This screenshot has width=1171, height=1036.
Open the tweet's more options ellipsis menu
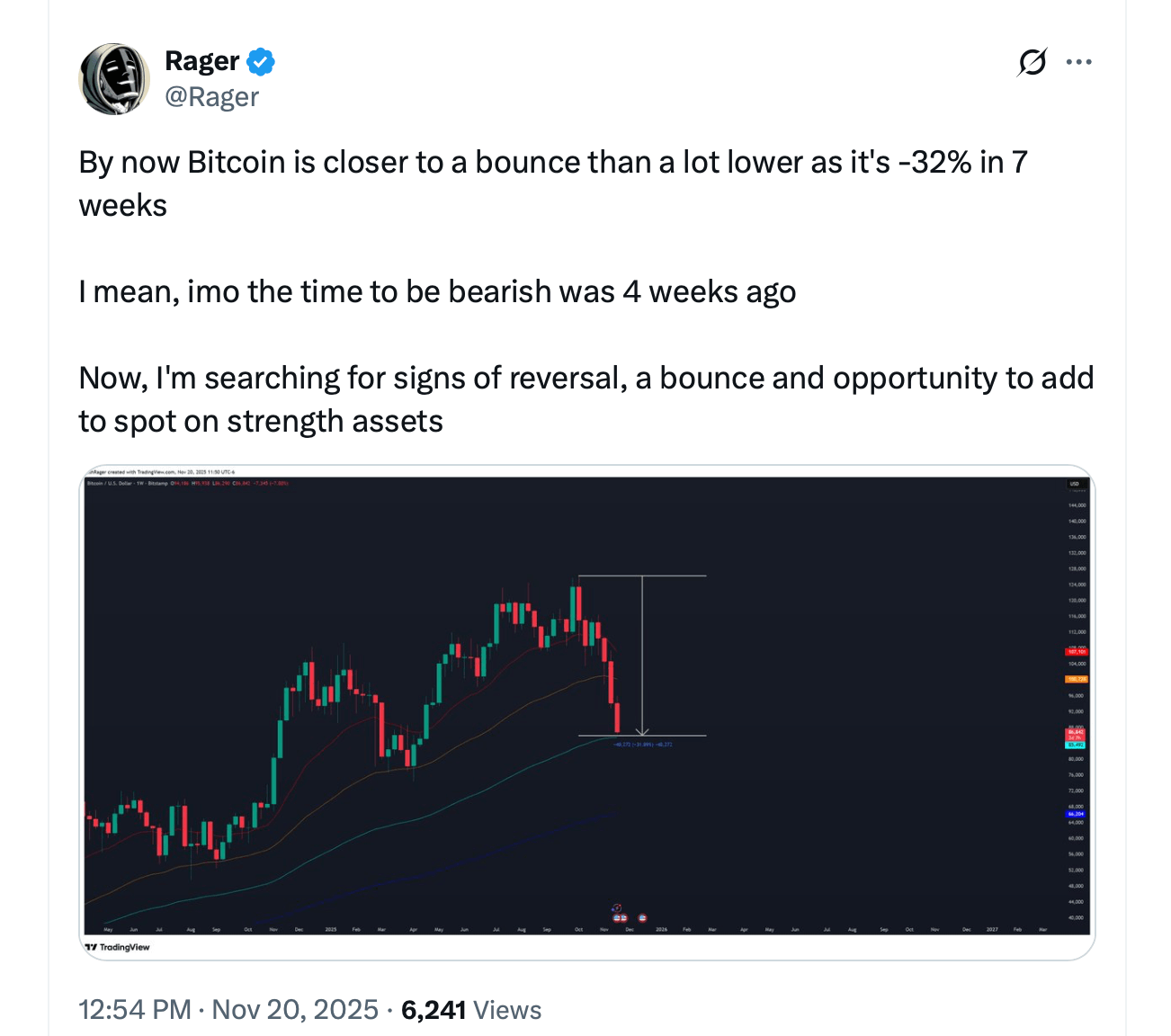tap(1078, 61)
